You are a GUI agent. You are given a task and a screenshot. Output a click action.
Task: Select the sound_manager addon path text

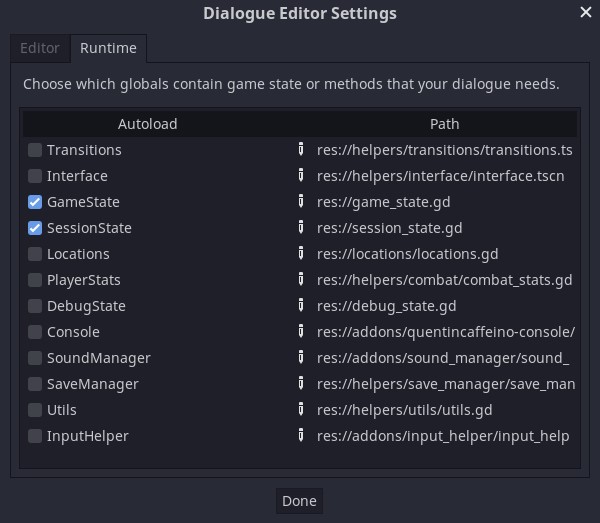point(443,358)
